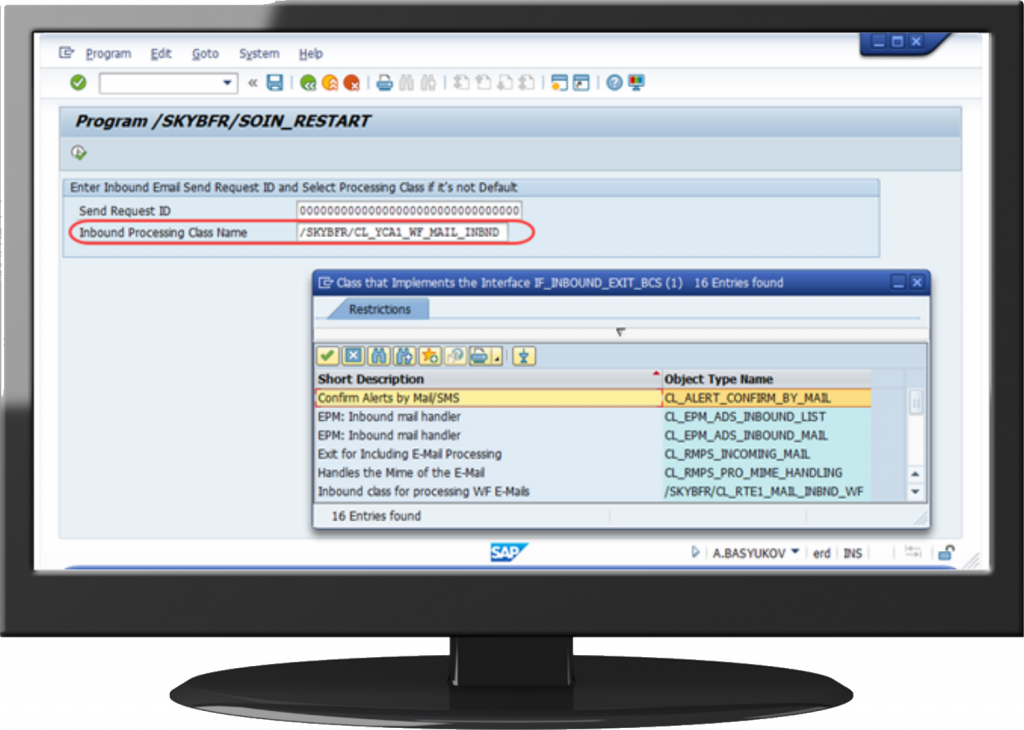This screenshot has height=730, width=1024.
Task: Click the Save diskette icon
Action: click(x=275, y=83)
